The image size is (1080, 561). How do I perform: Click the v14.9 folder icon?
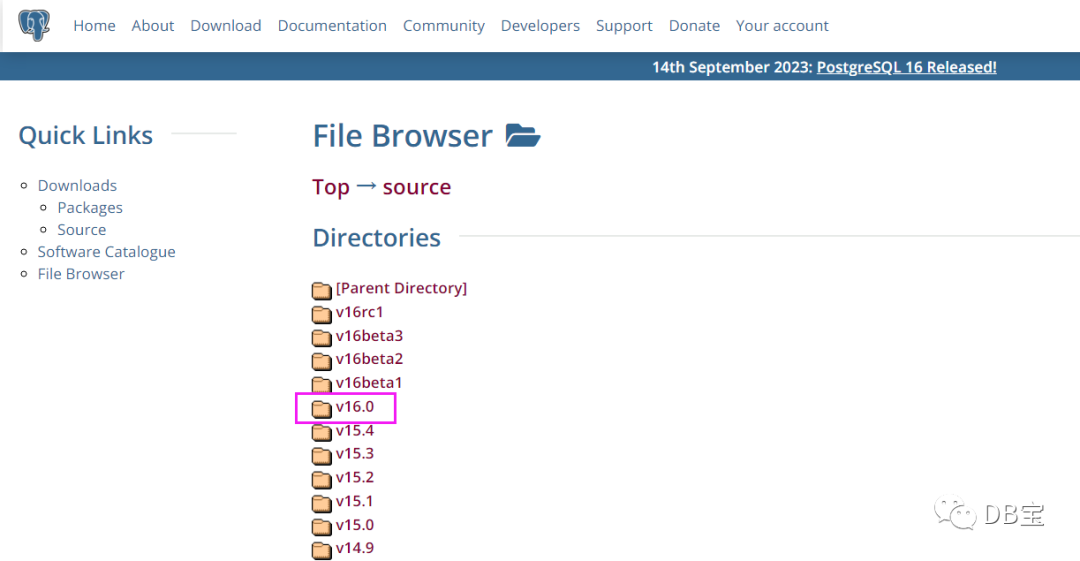[x=322, y=550]
